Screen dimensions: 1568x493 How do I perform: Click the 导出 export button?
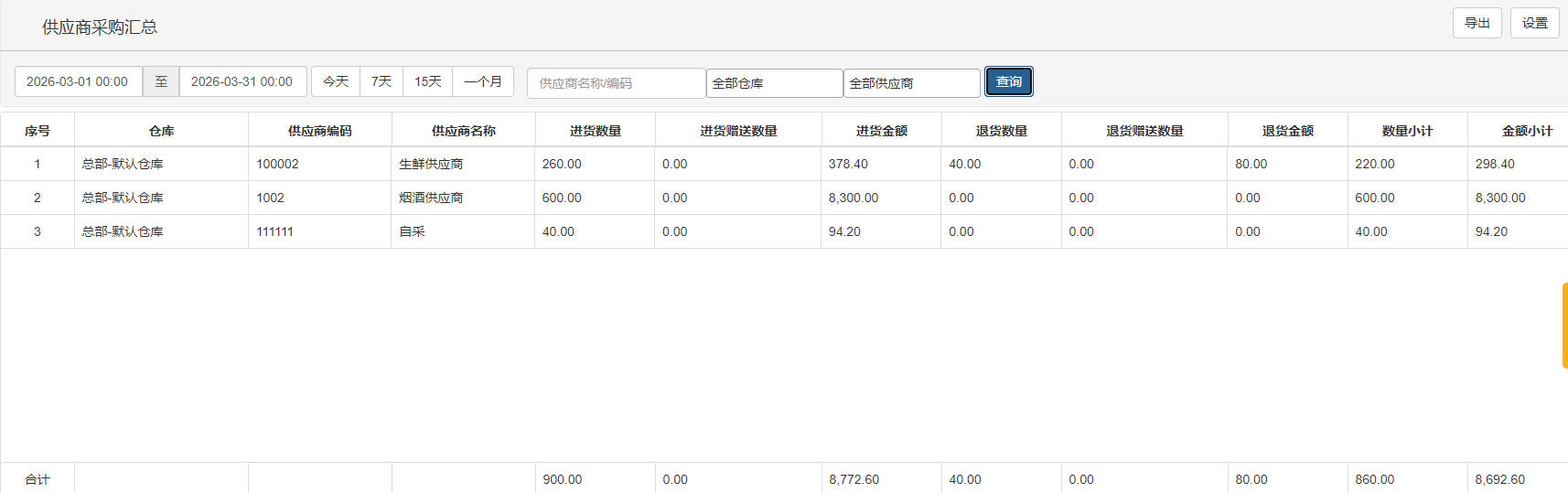pos(1477,23)
